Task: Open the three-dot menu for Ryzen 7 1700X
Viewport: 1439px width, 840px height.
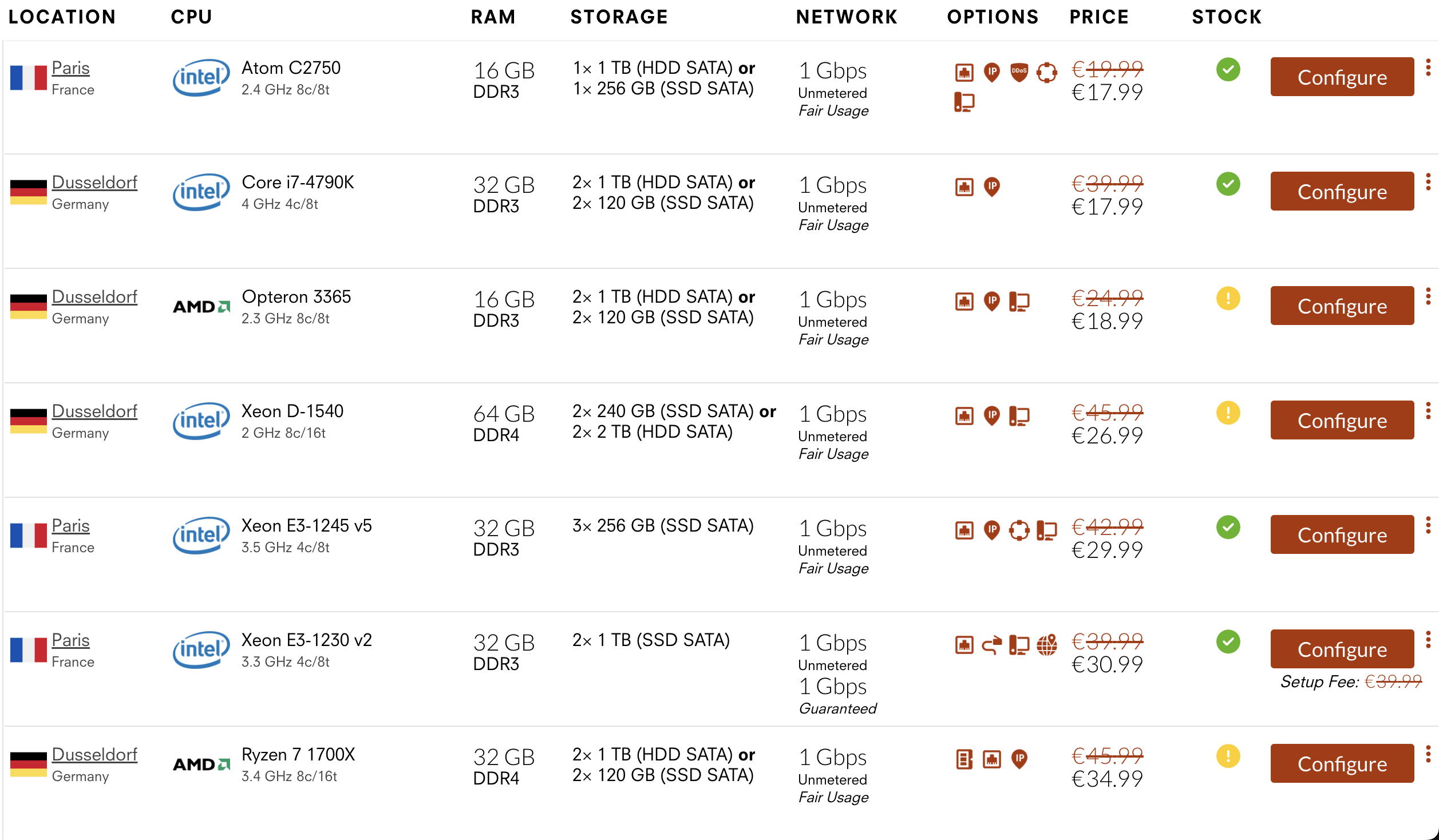Action: pyautogui.click(x=1428, y=755)
